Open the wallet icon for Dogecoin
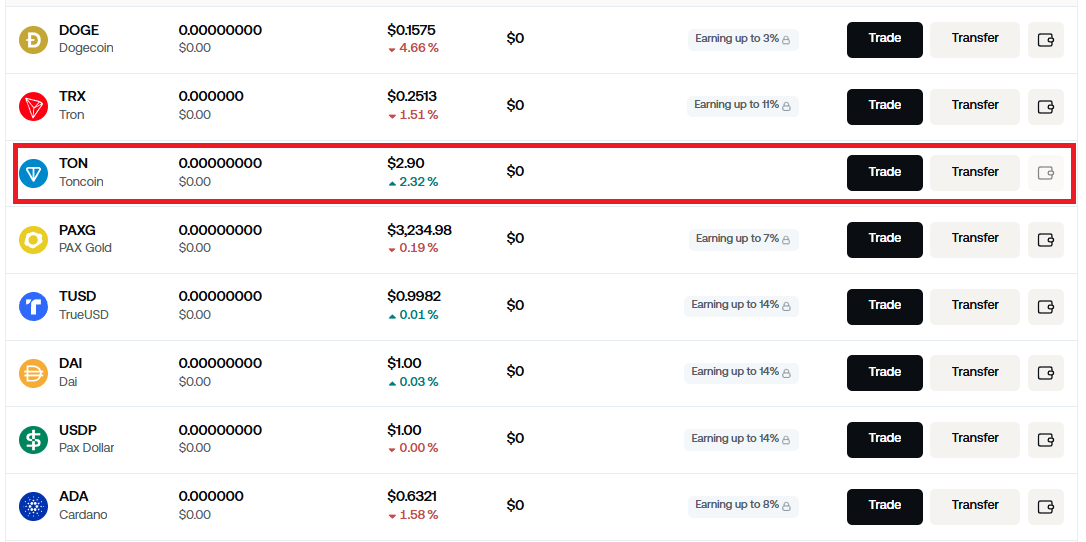The image size is (1086, 542). pos(1045,40)
